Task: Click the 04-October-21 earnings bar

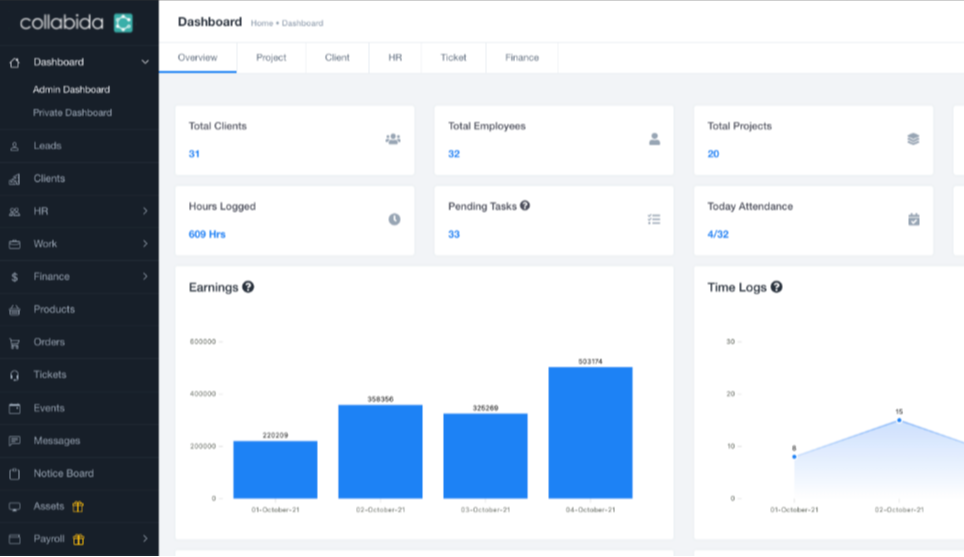Action: tap(590, 432)
